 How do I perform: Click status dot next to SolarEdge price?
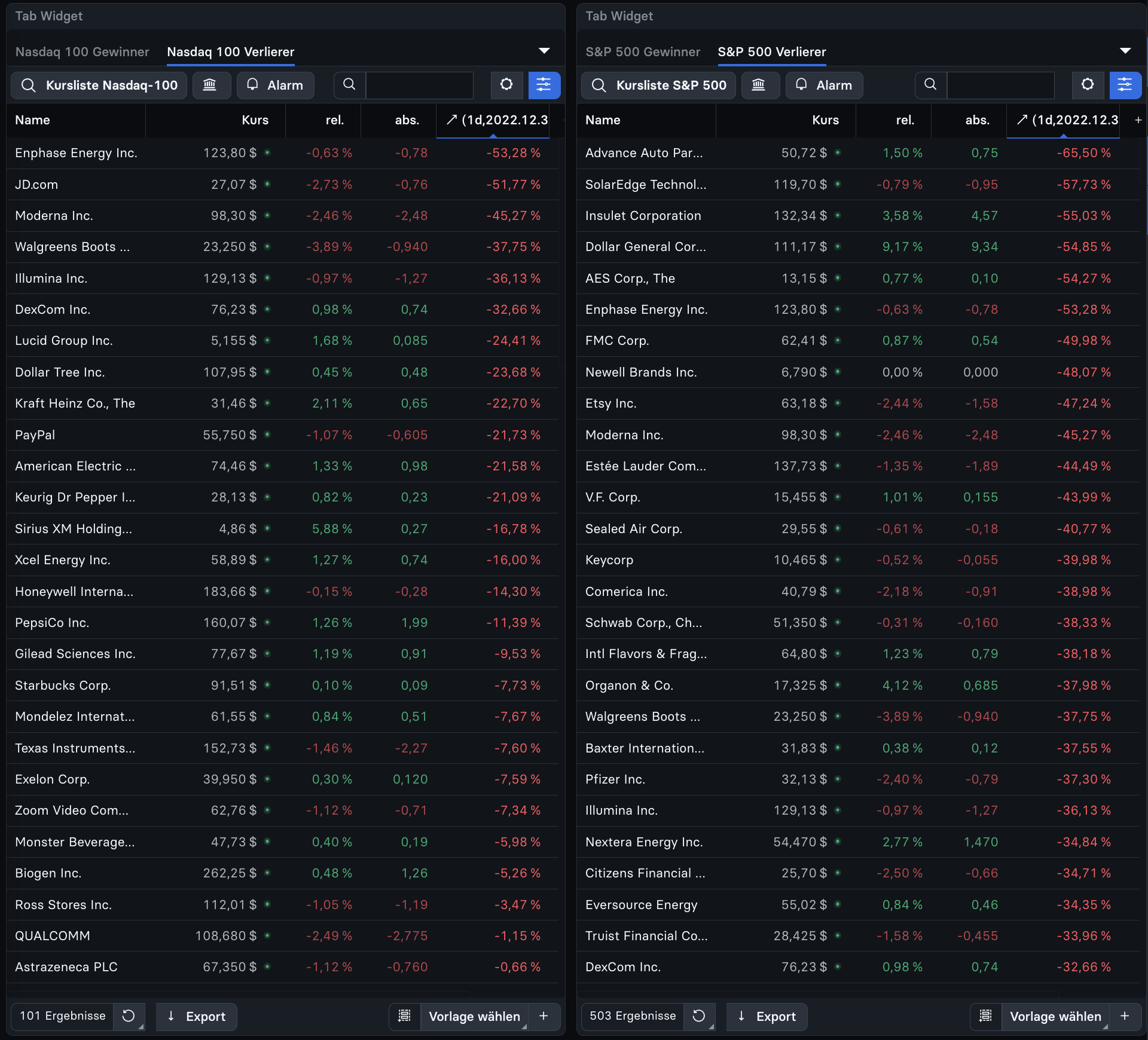[838, 184]
